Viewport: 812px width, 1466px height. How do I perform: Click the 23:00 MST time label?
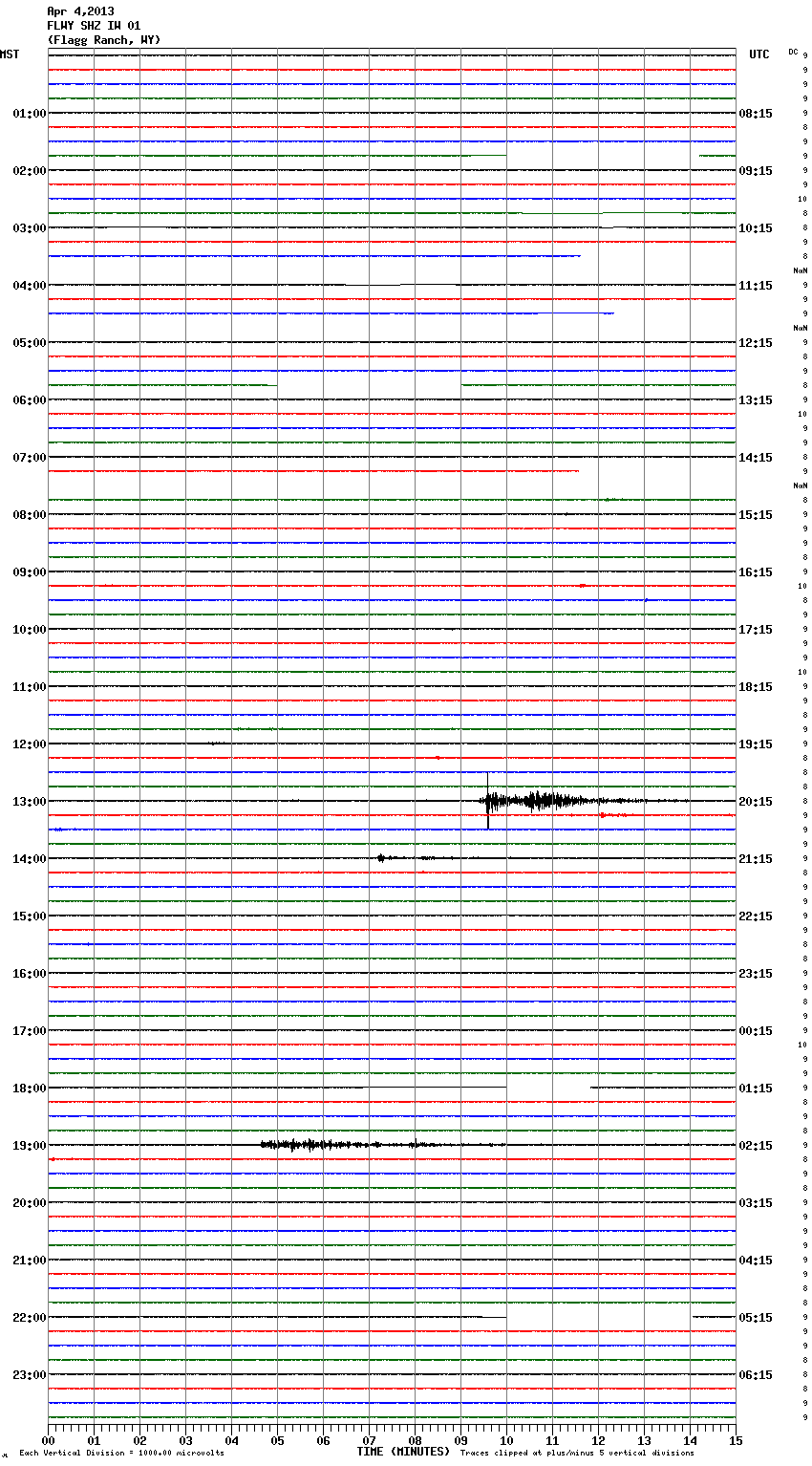(x=29, y=1375)
